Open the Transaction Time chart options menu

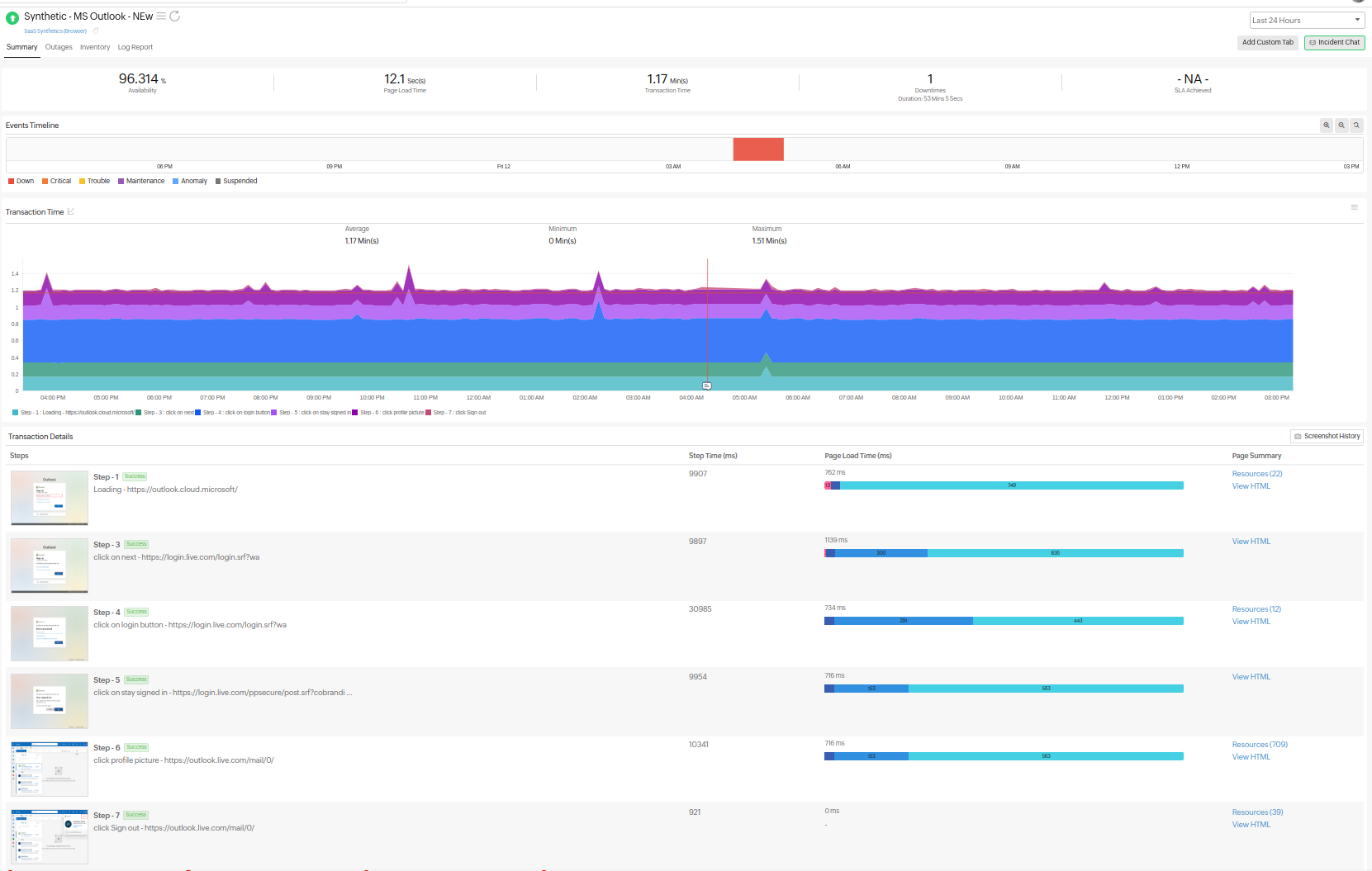pos(1355,207)
